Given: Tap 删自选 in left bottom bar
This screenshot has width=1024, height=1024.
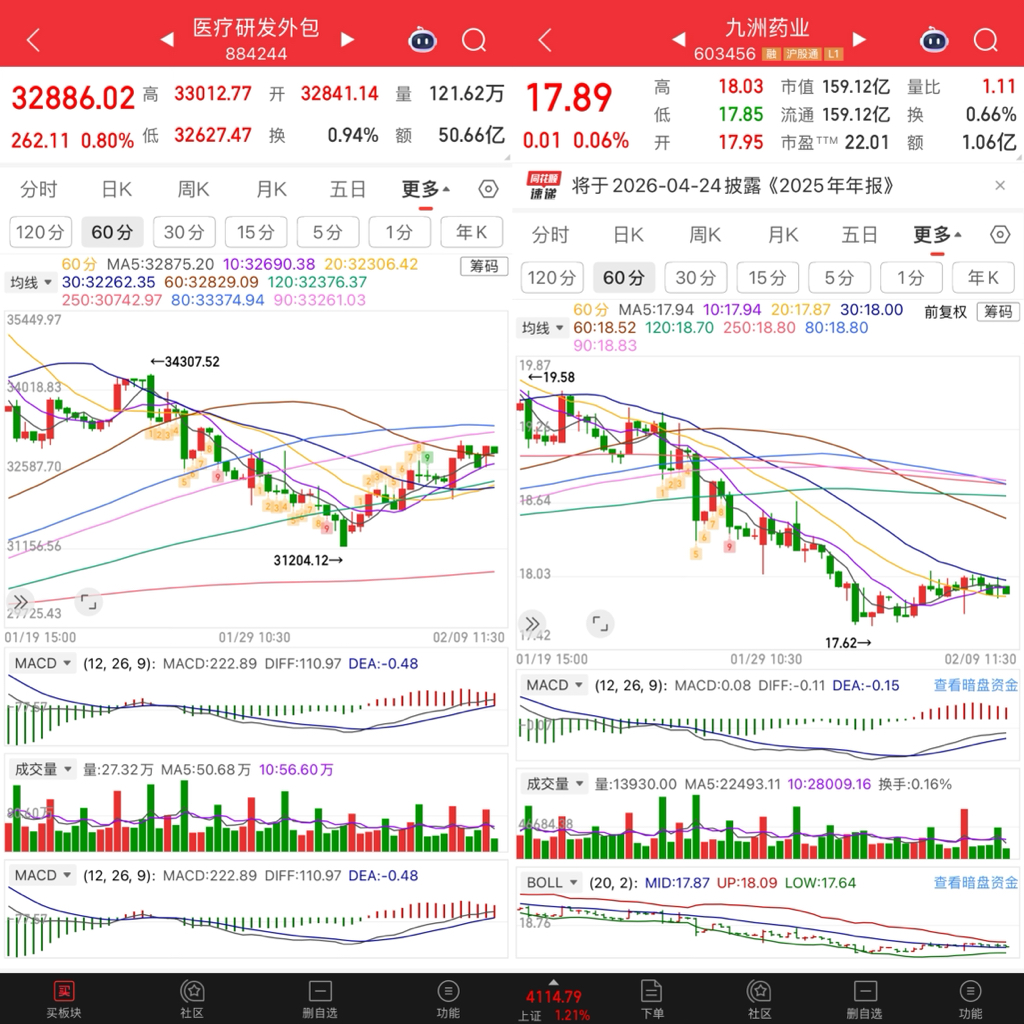Looking at the screenshot, I should (x=320, y=999).
